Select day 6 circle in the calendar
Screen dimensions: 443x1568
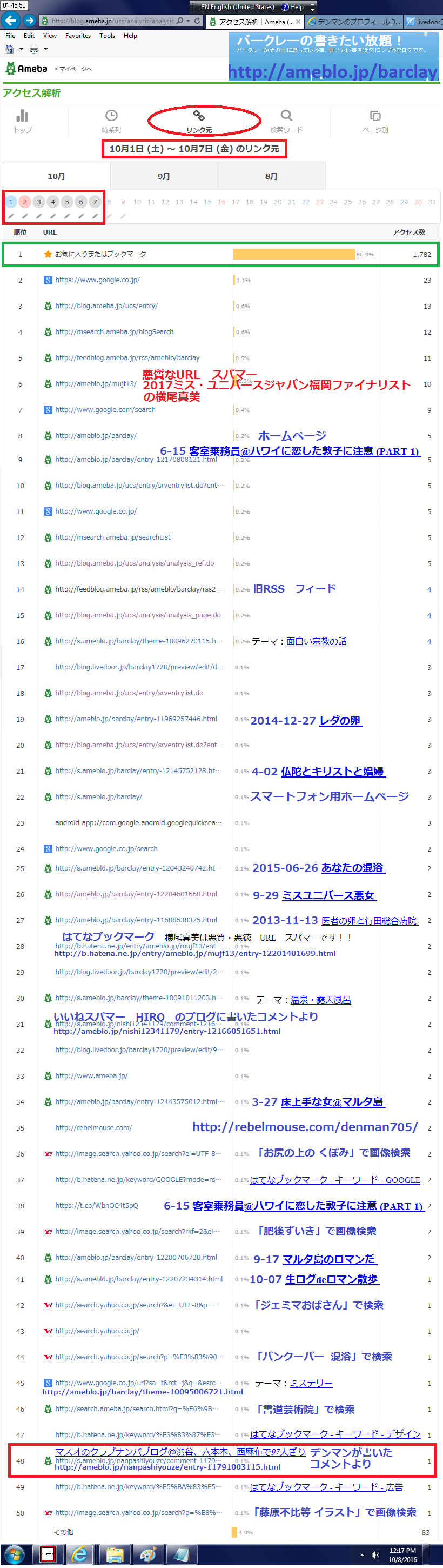81,202
